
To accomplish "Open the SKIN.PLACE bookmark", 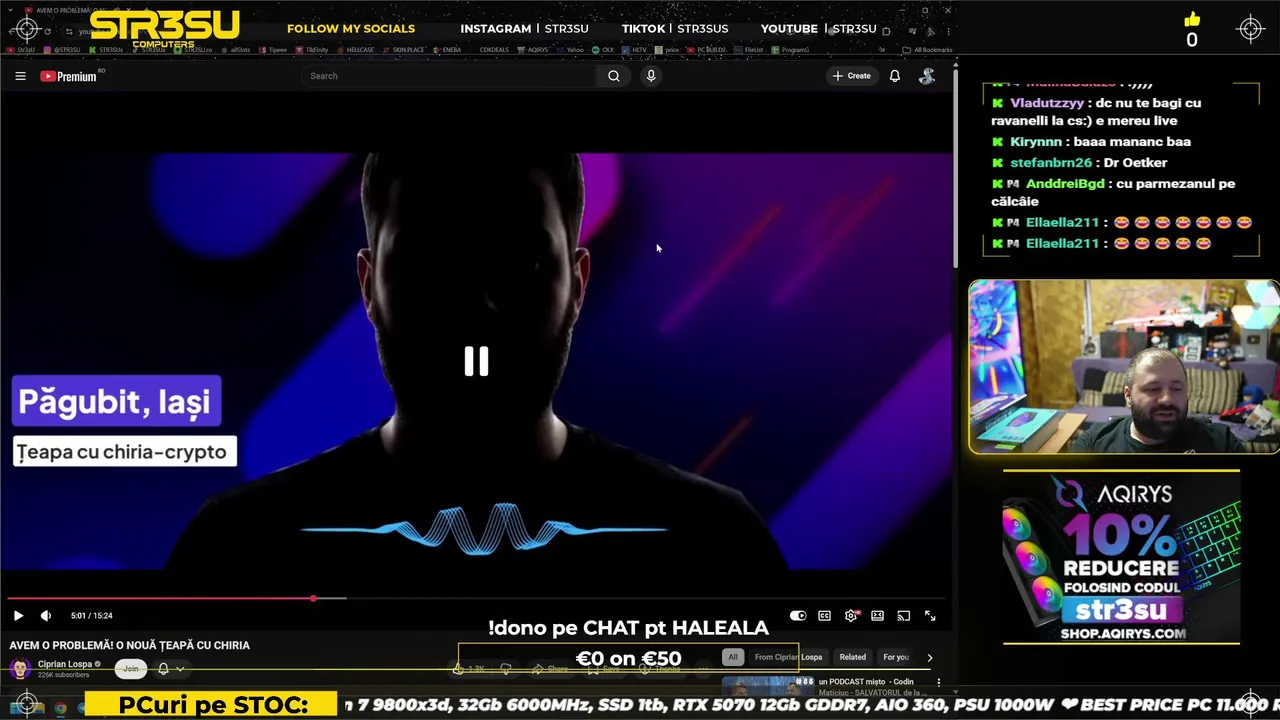I will click(x=402, y=50).
